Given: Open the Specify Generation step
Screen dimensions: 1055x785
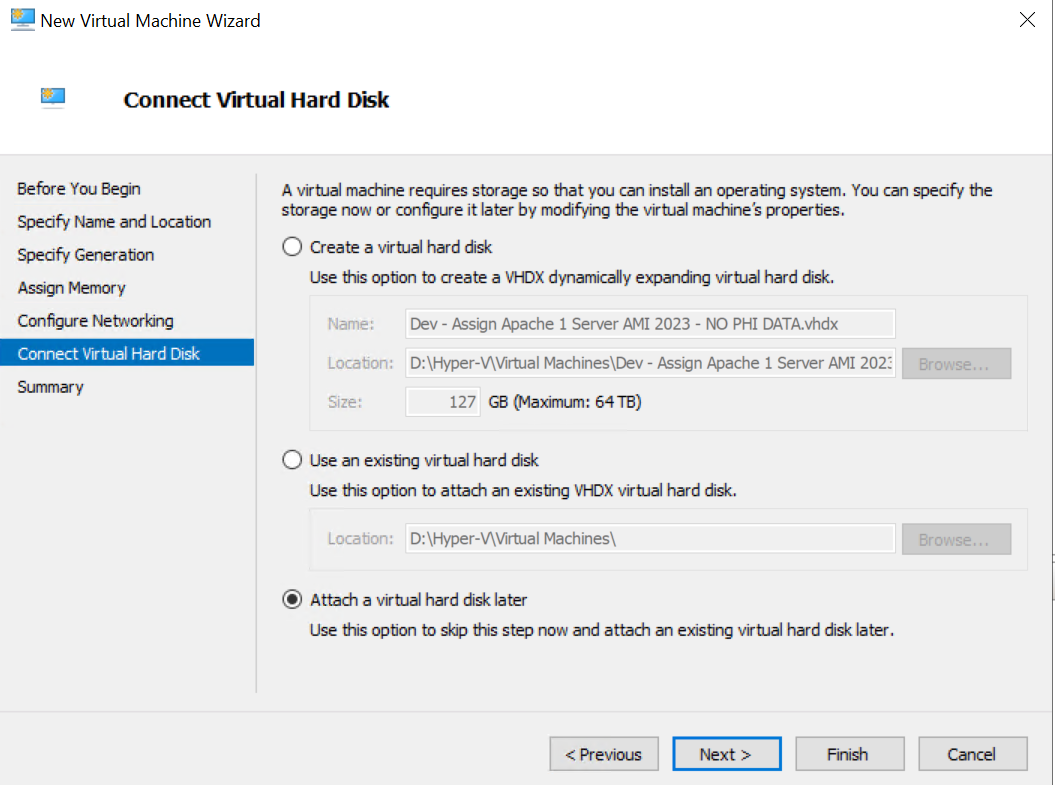Looking at the screenshot, I should tap(85, 255).
